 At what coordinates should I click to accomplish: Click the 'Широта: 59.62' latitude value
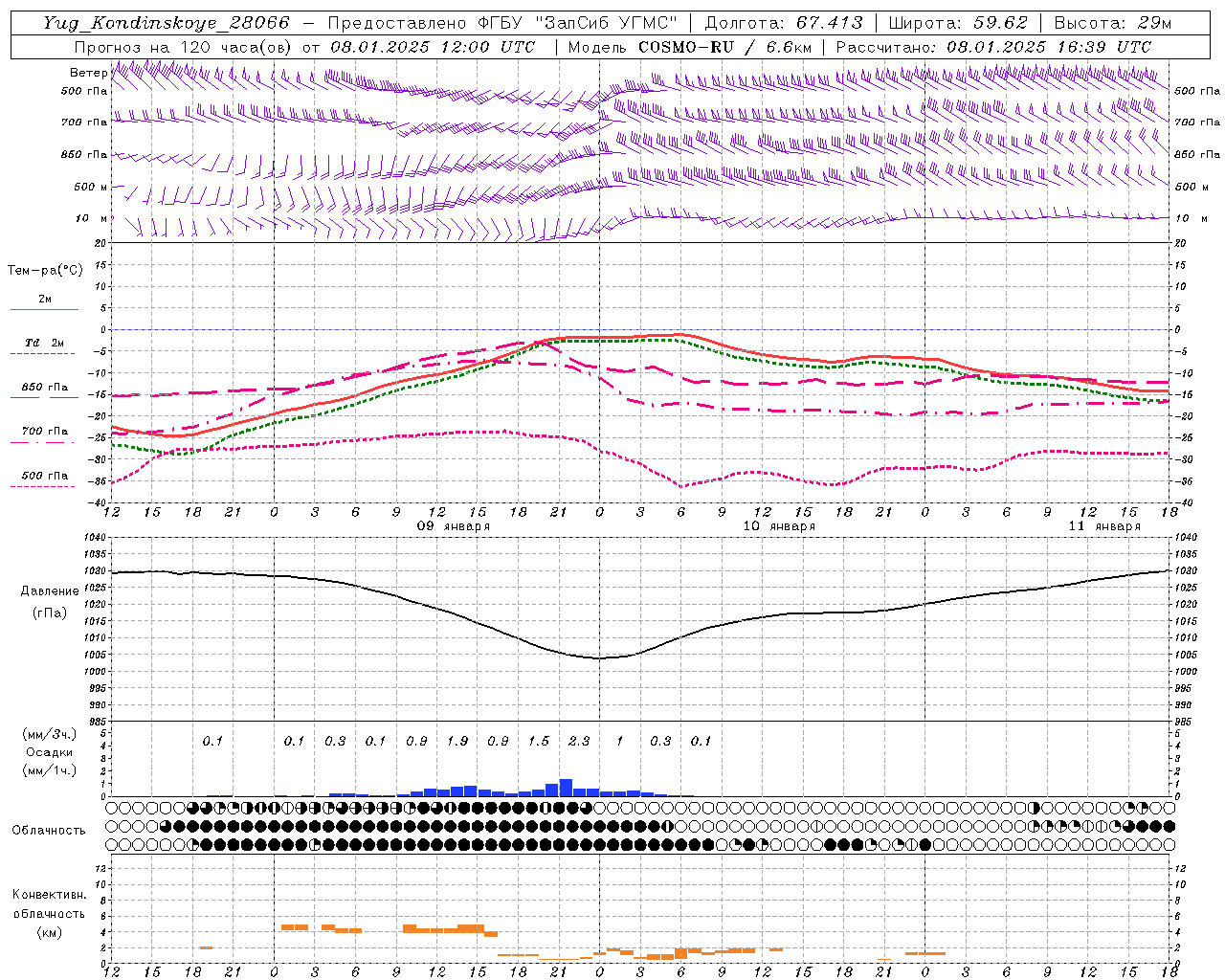click(x=958, y=23)
